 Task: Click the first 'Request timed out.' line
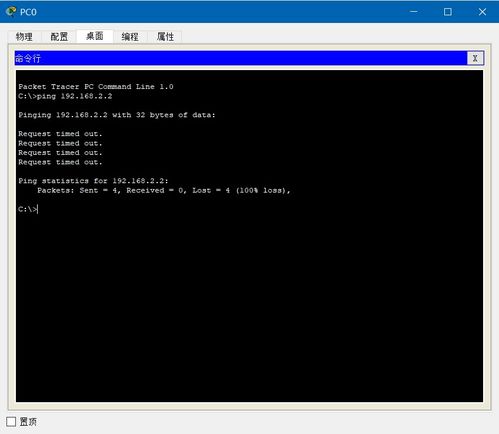tap(60, 134)
